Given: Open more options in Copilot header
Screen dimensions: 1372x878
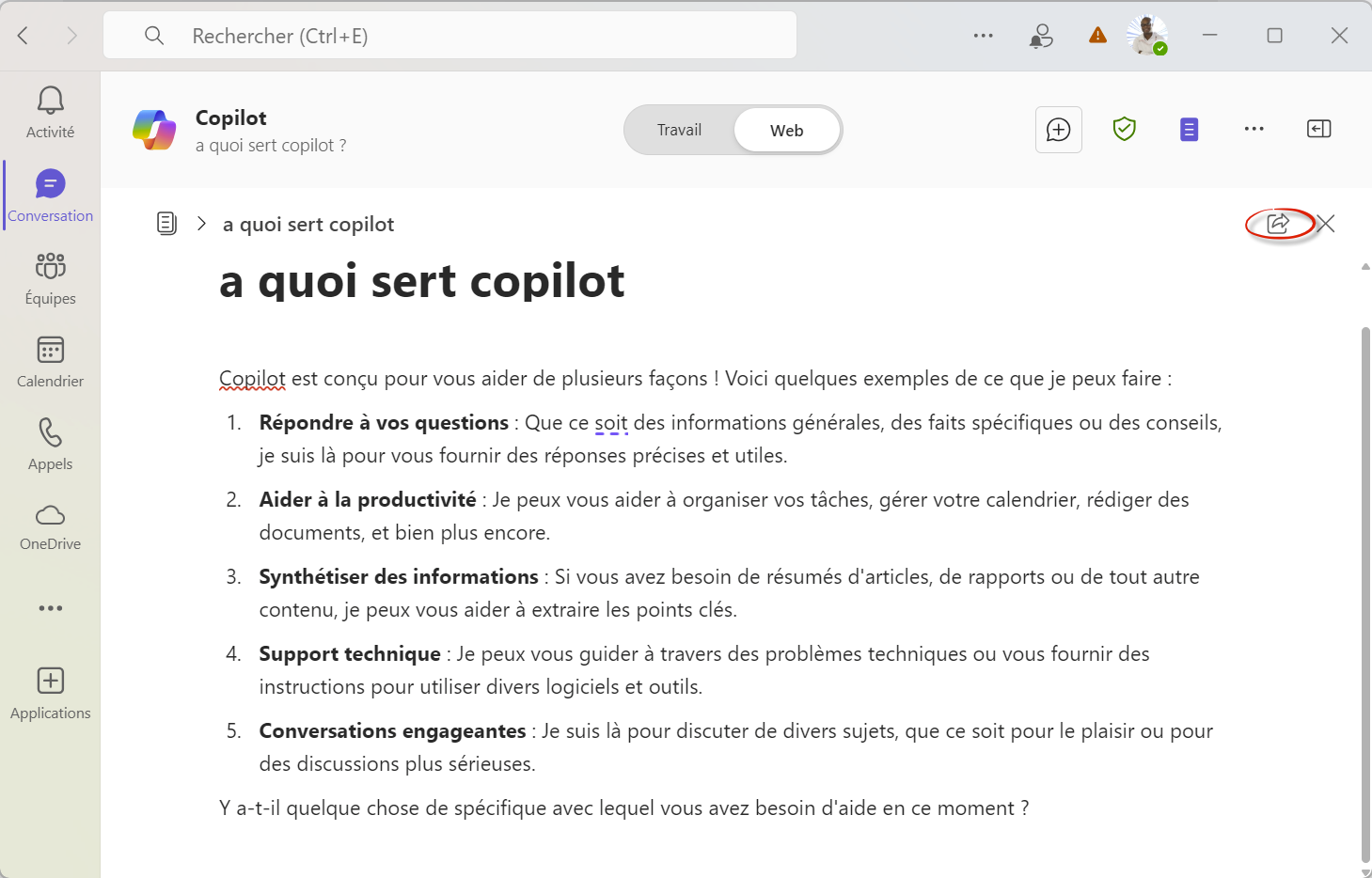Looking at the screenshot, I should (x=1254, y=130).
